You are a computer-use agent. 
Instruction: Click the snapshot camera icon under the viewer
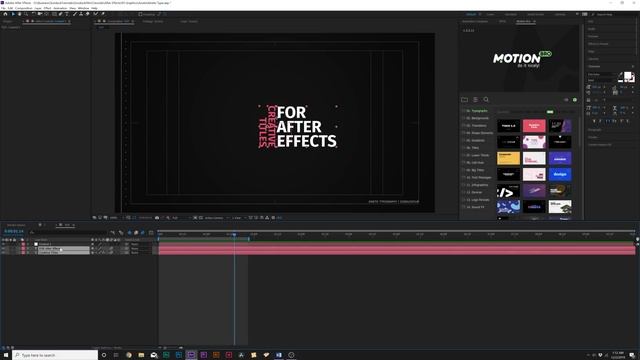coord(157,218)
